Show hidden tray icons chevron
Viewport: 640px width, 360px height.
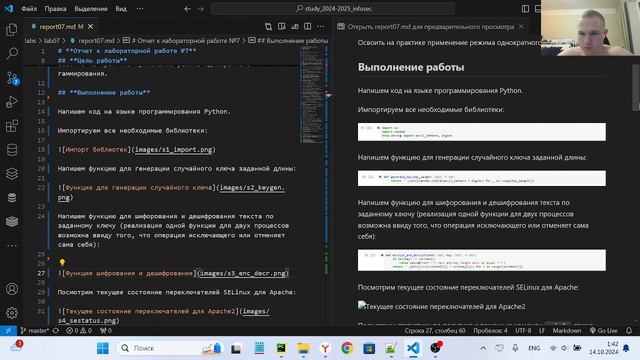click(x=483, y=348)
